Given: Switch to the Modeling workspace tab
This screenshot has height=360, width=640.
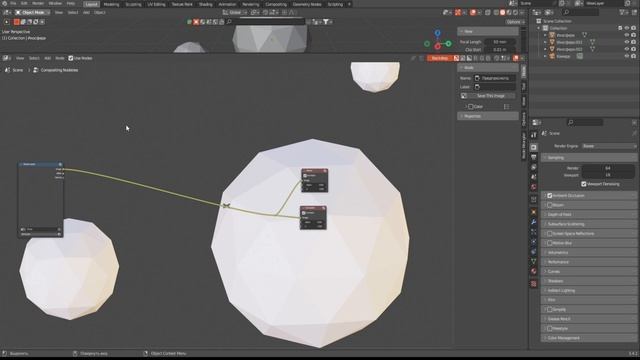Looking at the screenshot, I should pyautogui.click(x=111, y=4).
